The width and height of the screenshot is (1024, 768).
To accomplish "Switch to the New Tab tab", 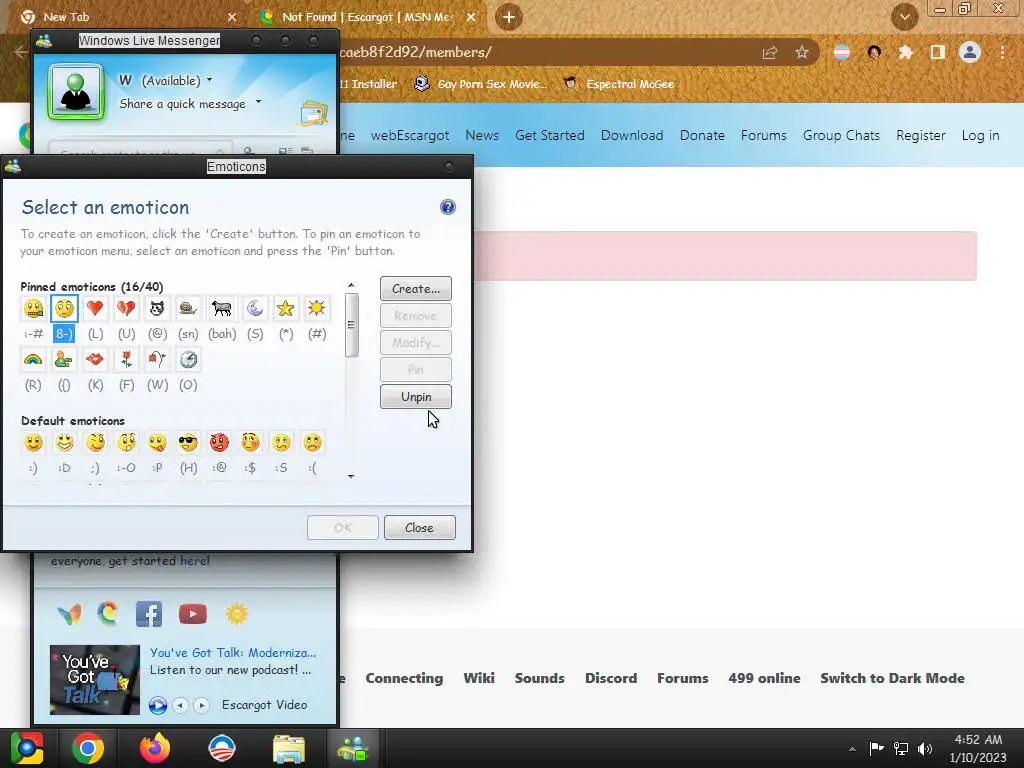I will [x=127, y=17].
